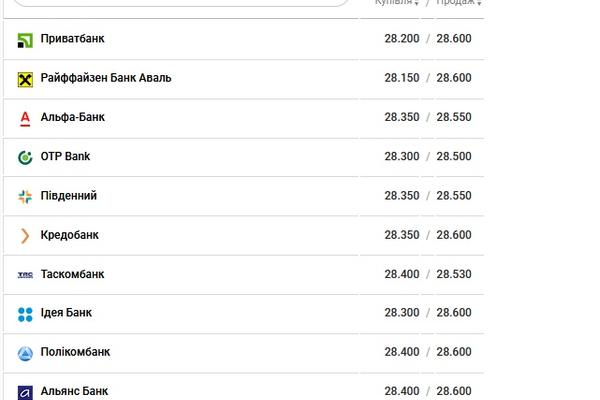Open the Таскомбанк name link

click(x=72, y=274)
